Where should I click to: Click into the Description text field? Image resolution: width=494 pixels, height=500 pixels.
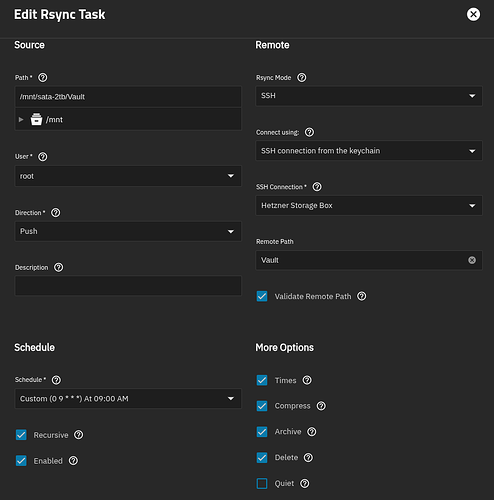point(128,285)
